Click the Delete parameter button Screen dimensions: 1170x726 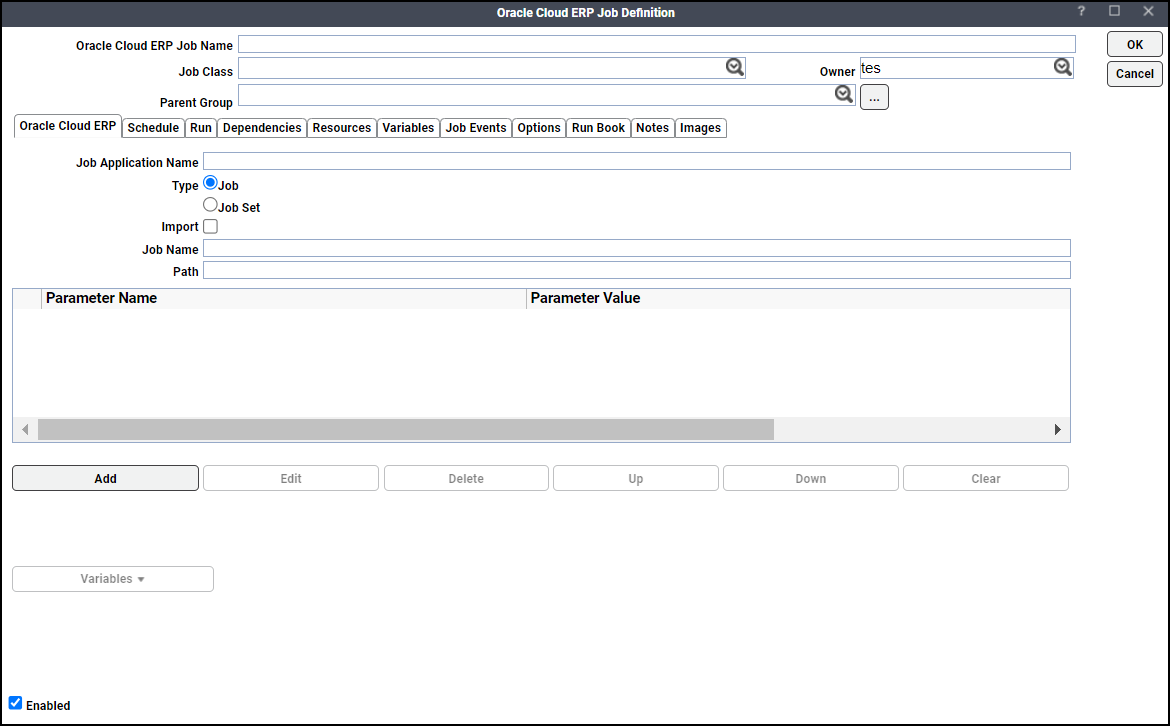[466, 478]
